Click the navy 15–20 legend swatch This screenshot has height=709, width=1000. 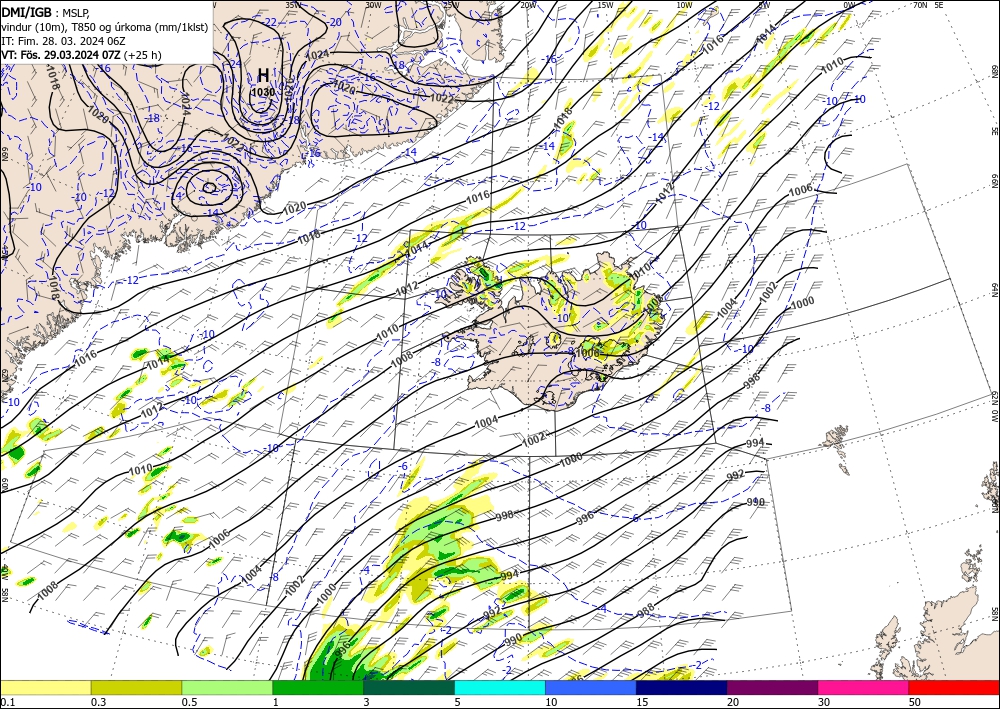tap(682, 687)
